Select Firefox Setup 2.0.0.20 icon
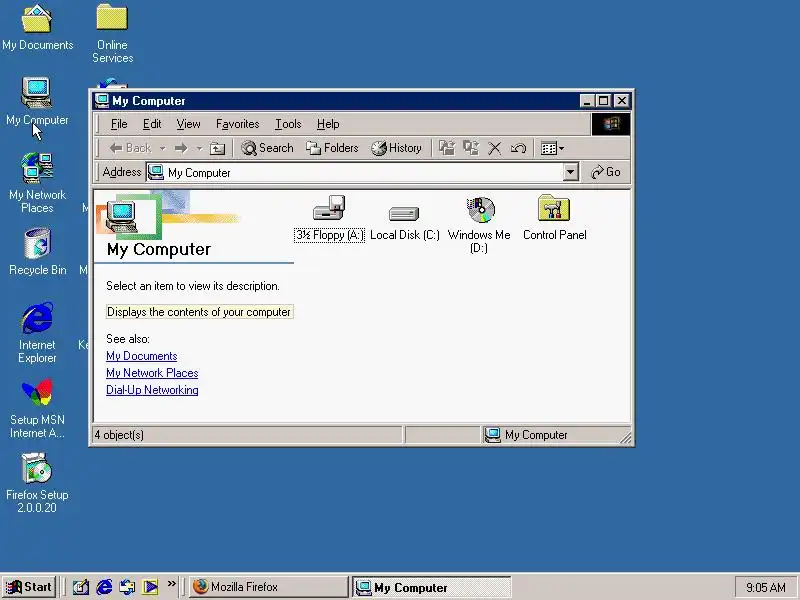 point(37,483)
